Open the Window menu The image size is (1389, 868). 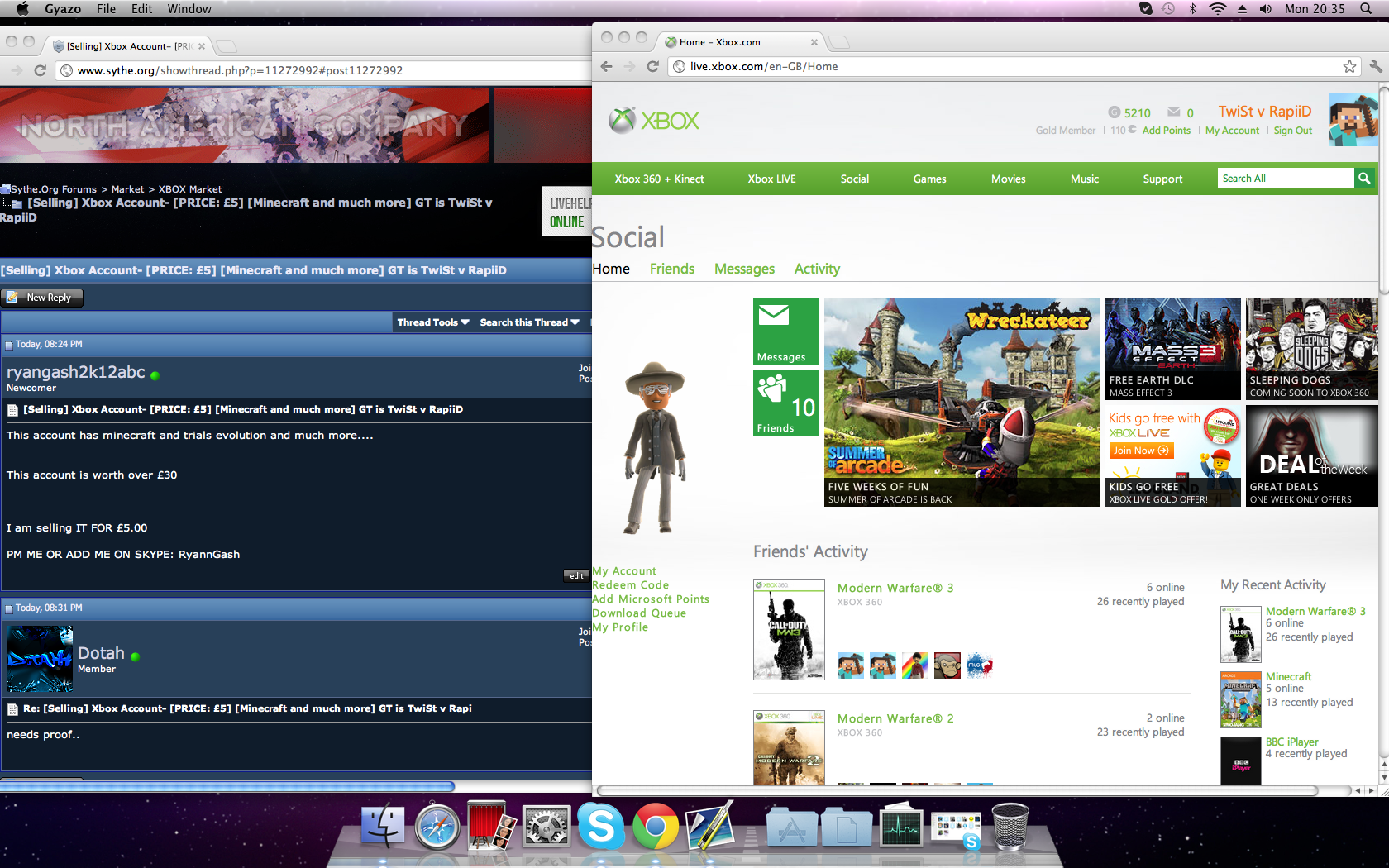[x=189, y=8]
